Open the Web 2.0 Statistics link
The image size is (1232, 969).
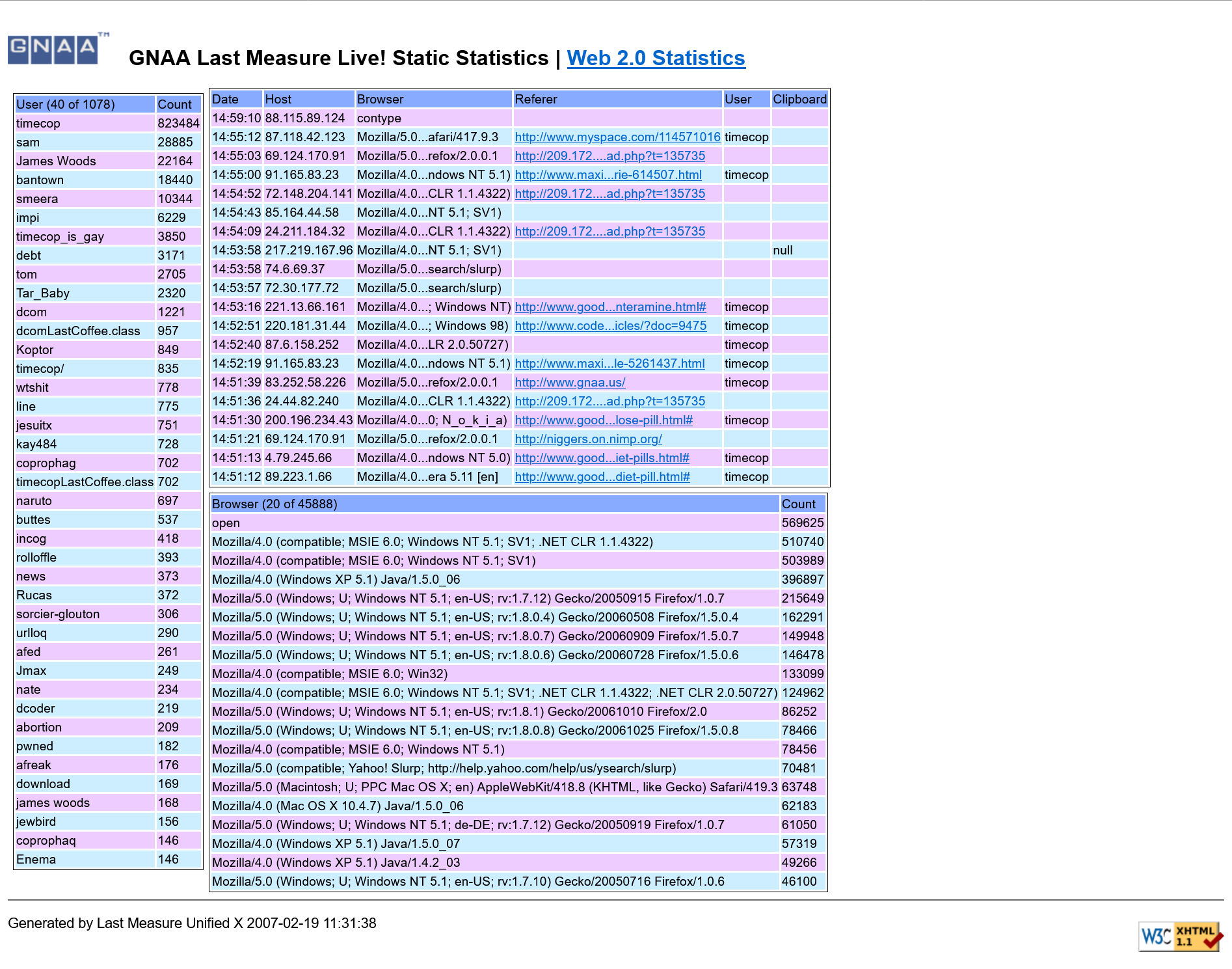pyautogui.click(x=656, y=58)
